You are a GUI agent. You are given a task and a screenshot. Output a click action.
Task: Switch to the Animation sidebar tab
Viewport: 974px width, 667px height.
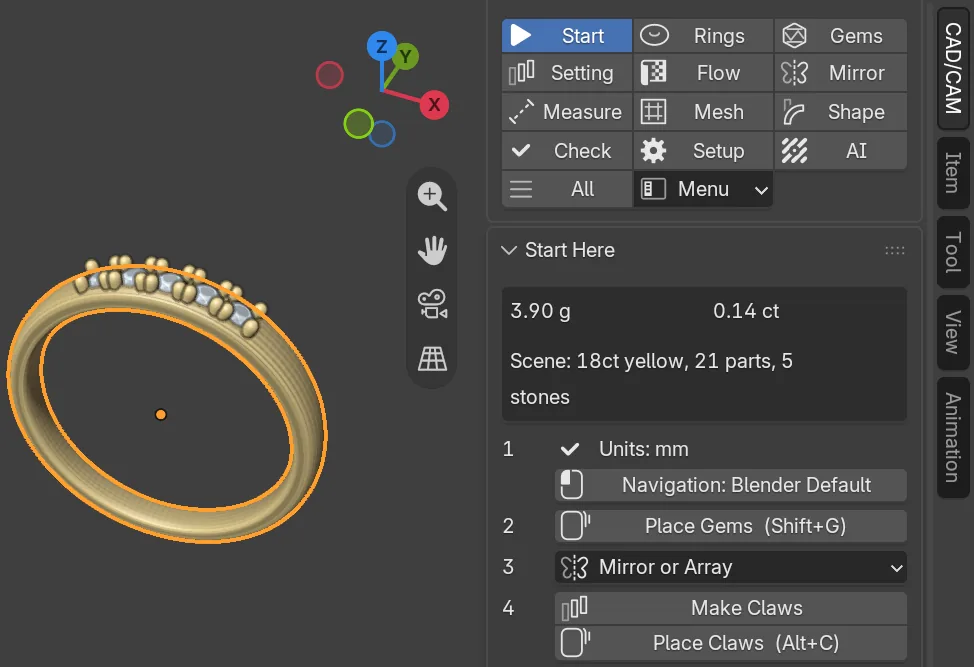point(953,437)
